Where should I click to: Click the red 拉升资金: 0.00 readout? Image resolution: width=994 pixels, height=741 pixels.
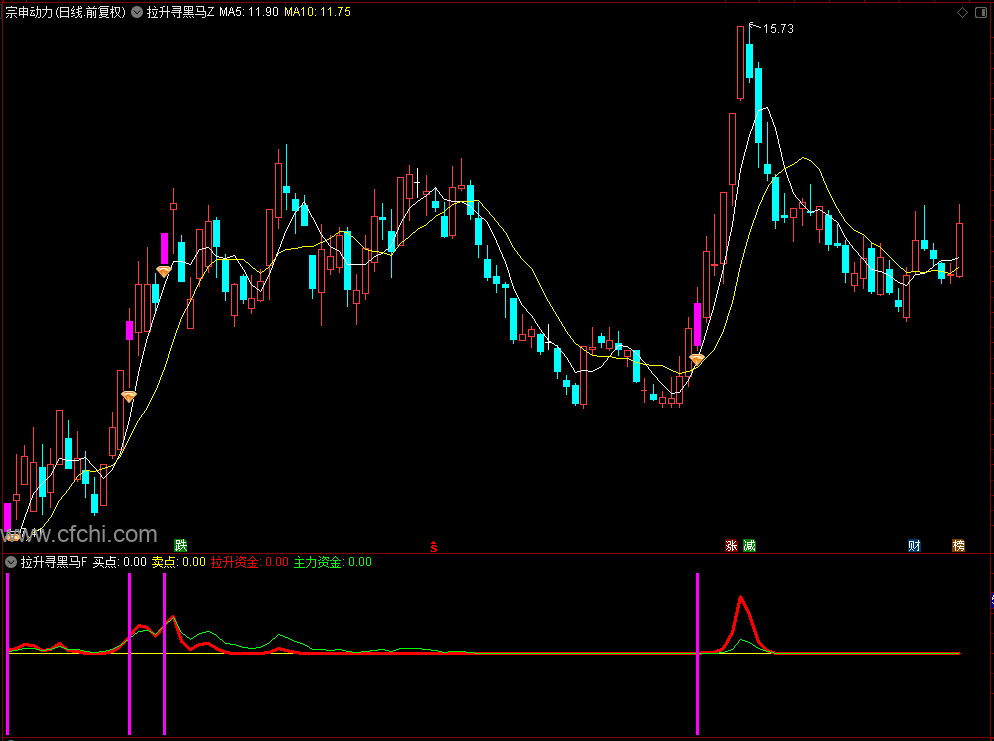[x=250, y=562]
